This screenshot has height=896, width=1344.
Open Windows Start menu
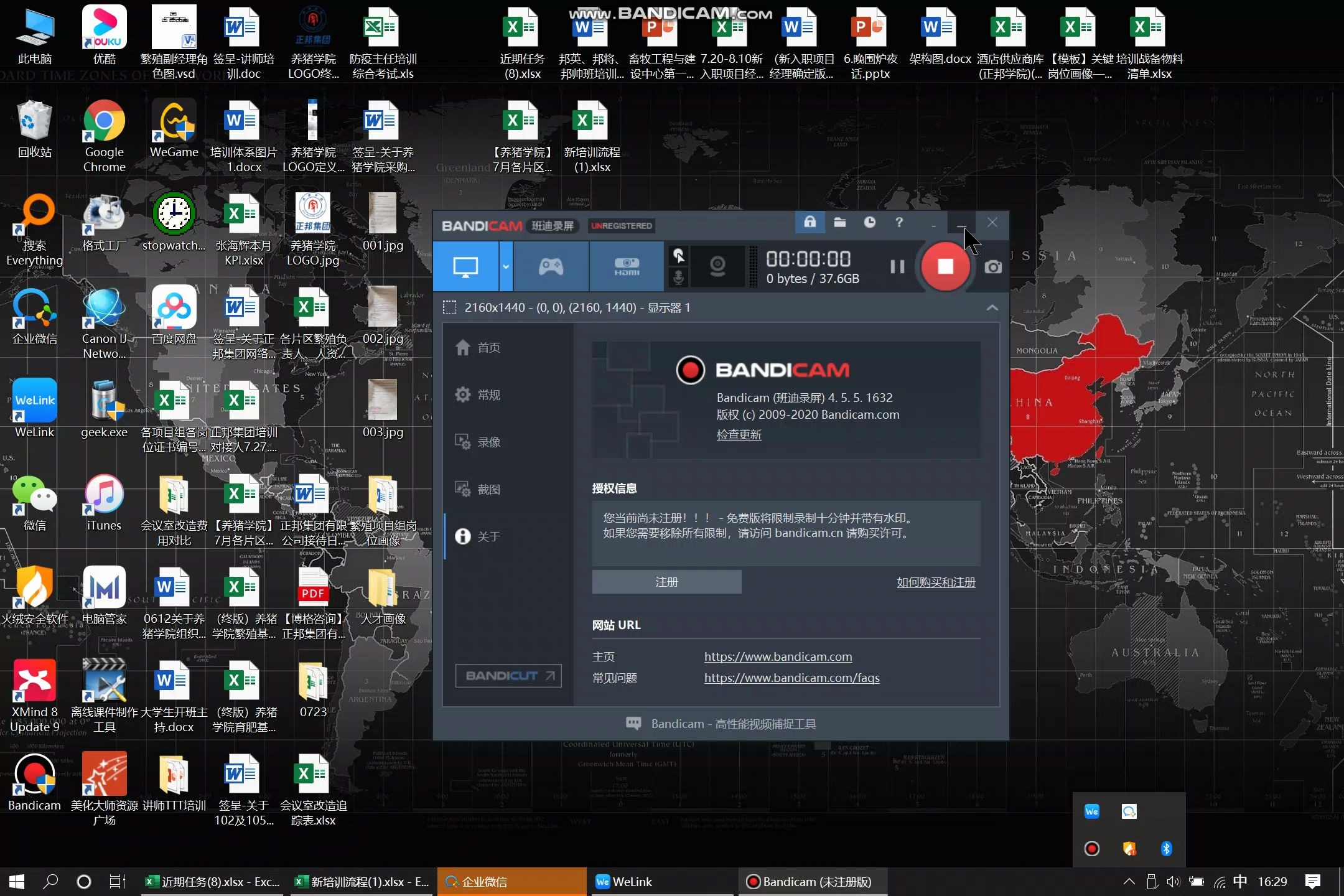[17, 881]
